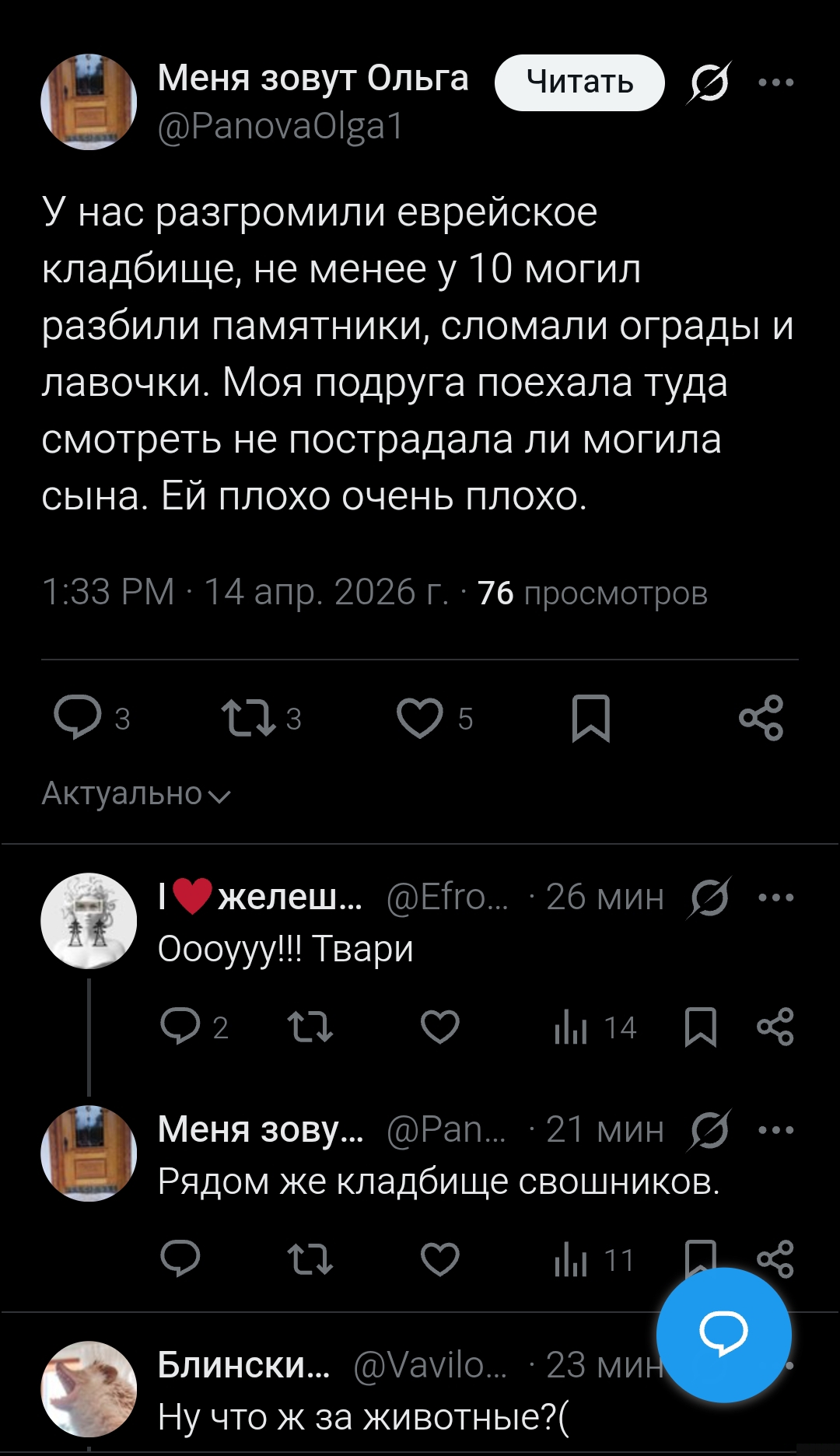This screenshot has width=840, height=1456.
Task: Open Grok icon on Olga's main post
Action: (709, 82)
